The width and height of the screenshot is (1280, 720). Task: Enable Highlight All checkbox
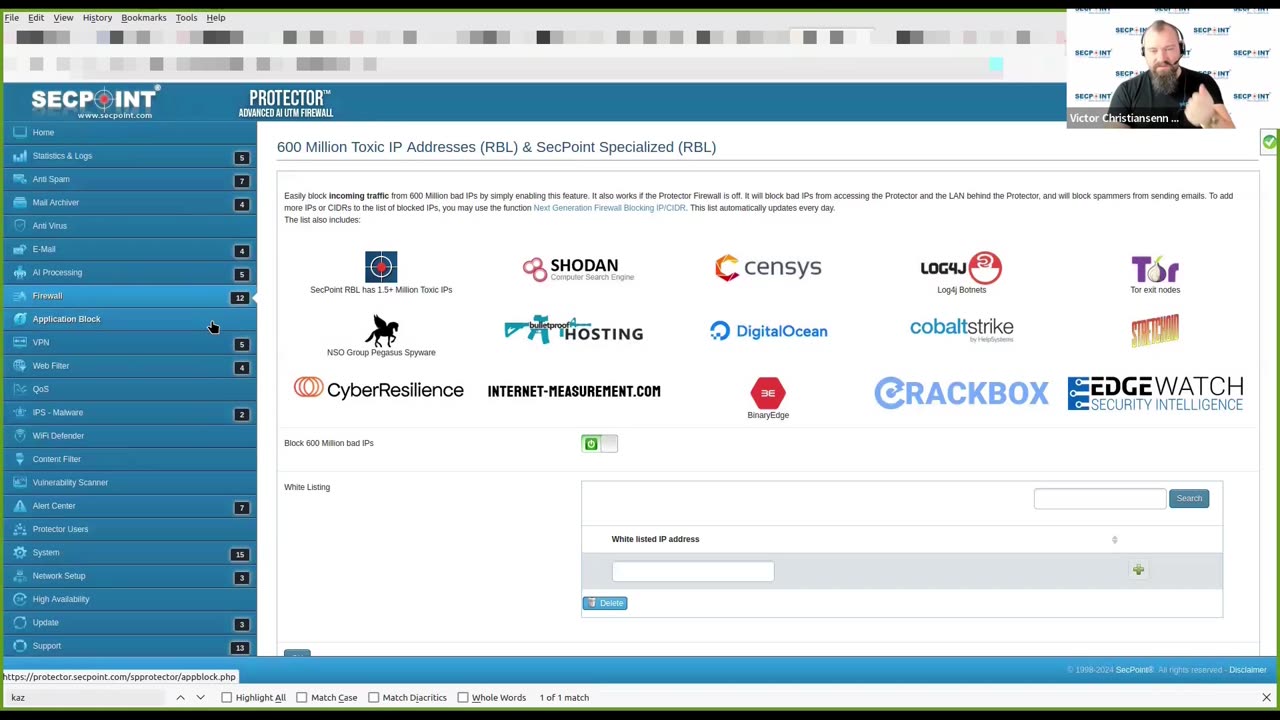click(x=227, y=698)
